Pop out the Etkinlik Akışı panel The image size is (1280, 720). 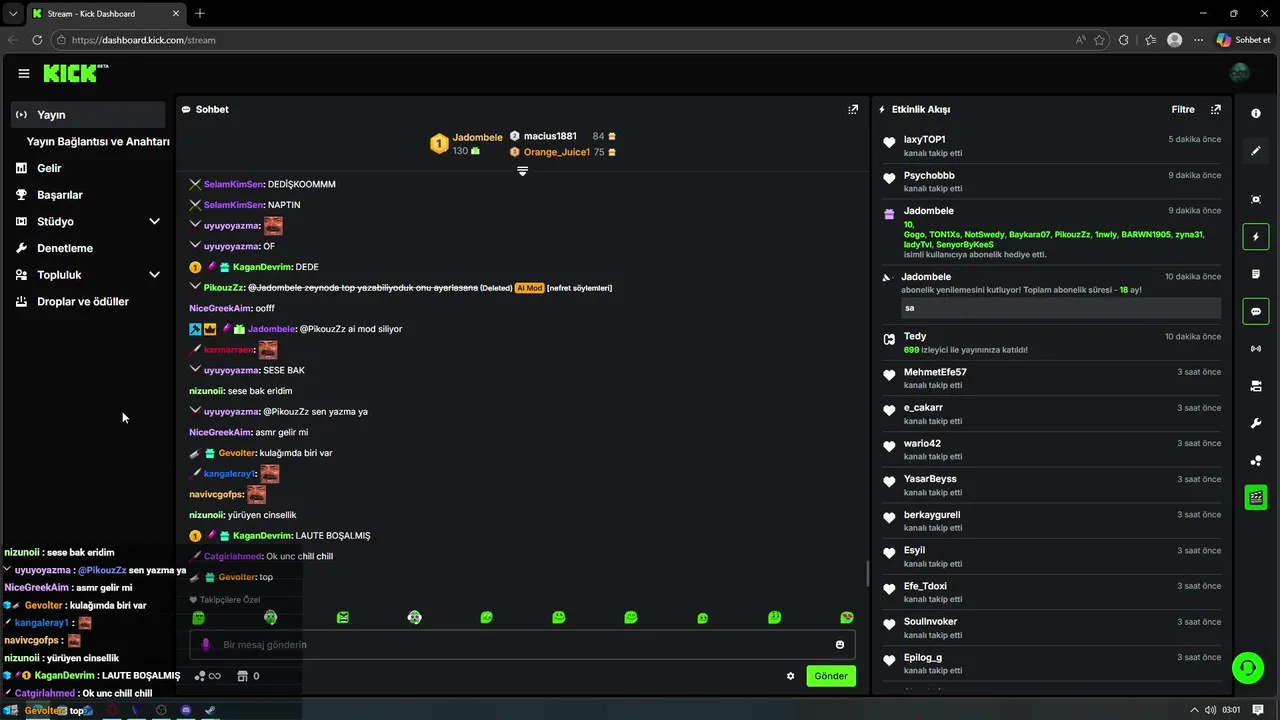click(x=1216, y=109)
